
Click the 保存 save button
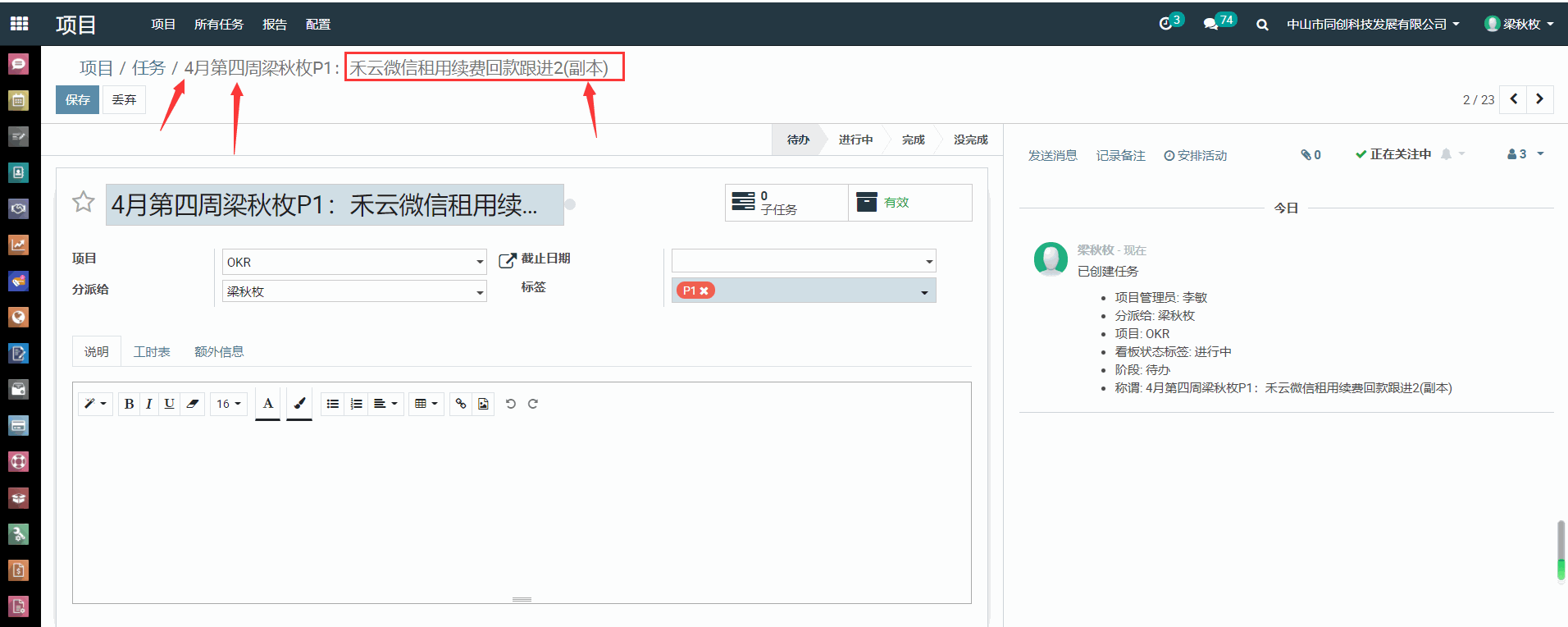(x=77, y=100)
